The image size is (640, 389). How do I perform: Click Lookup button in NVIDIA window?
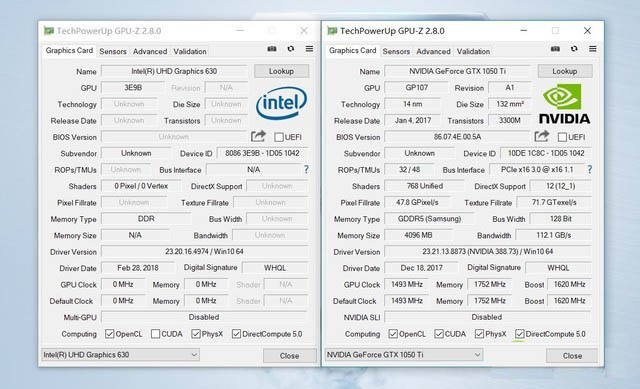564,71
